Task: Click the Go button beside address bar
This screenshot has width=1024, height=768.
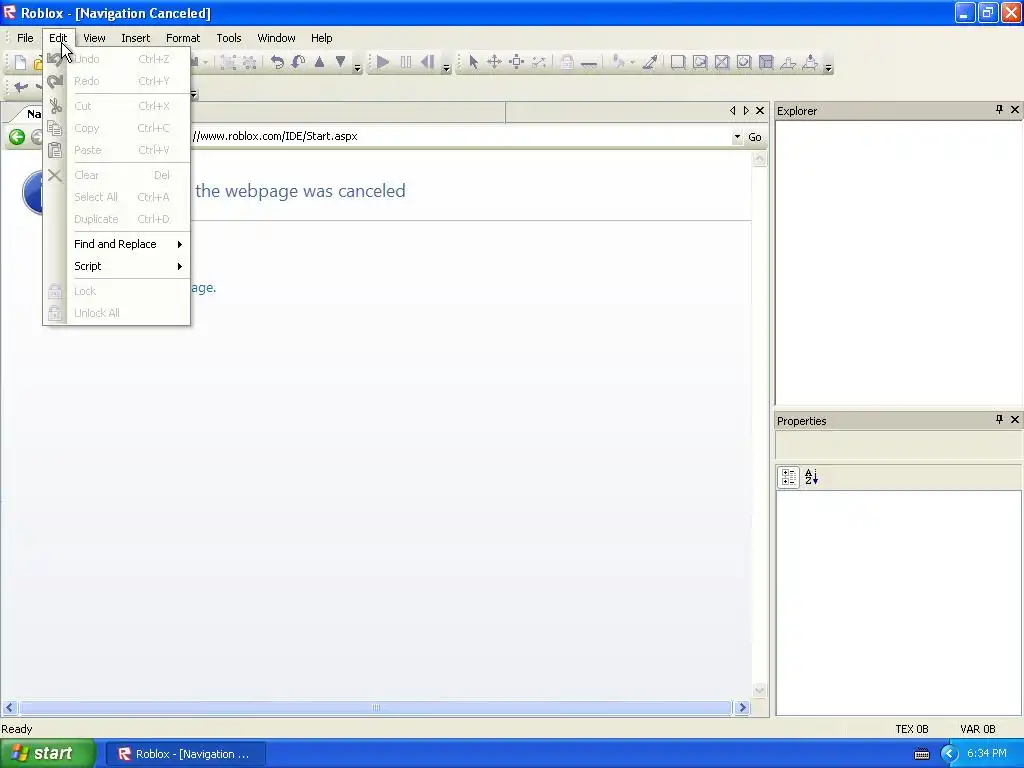Action: tap(755, 137)
